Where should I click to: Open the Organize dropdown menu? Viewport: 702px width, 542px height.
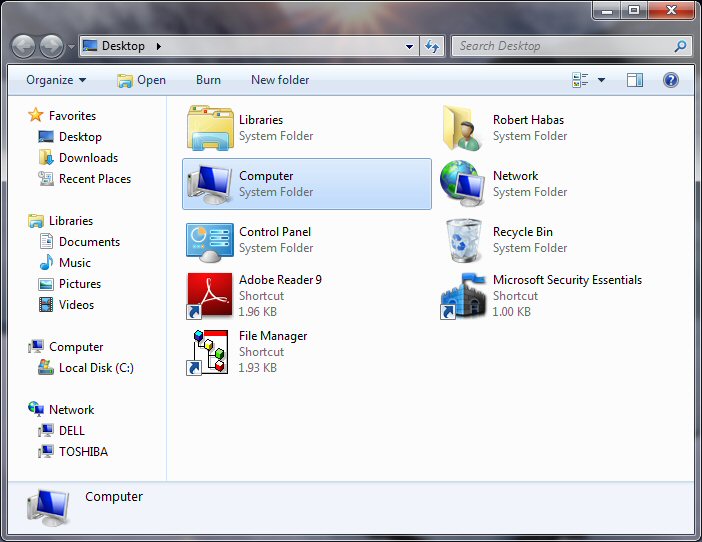point(56,80)
